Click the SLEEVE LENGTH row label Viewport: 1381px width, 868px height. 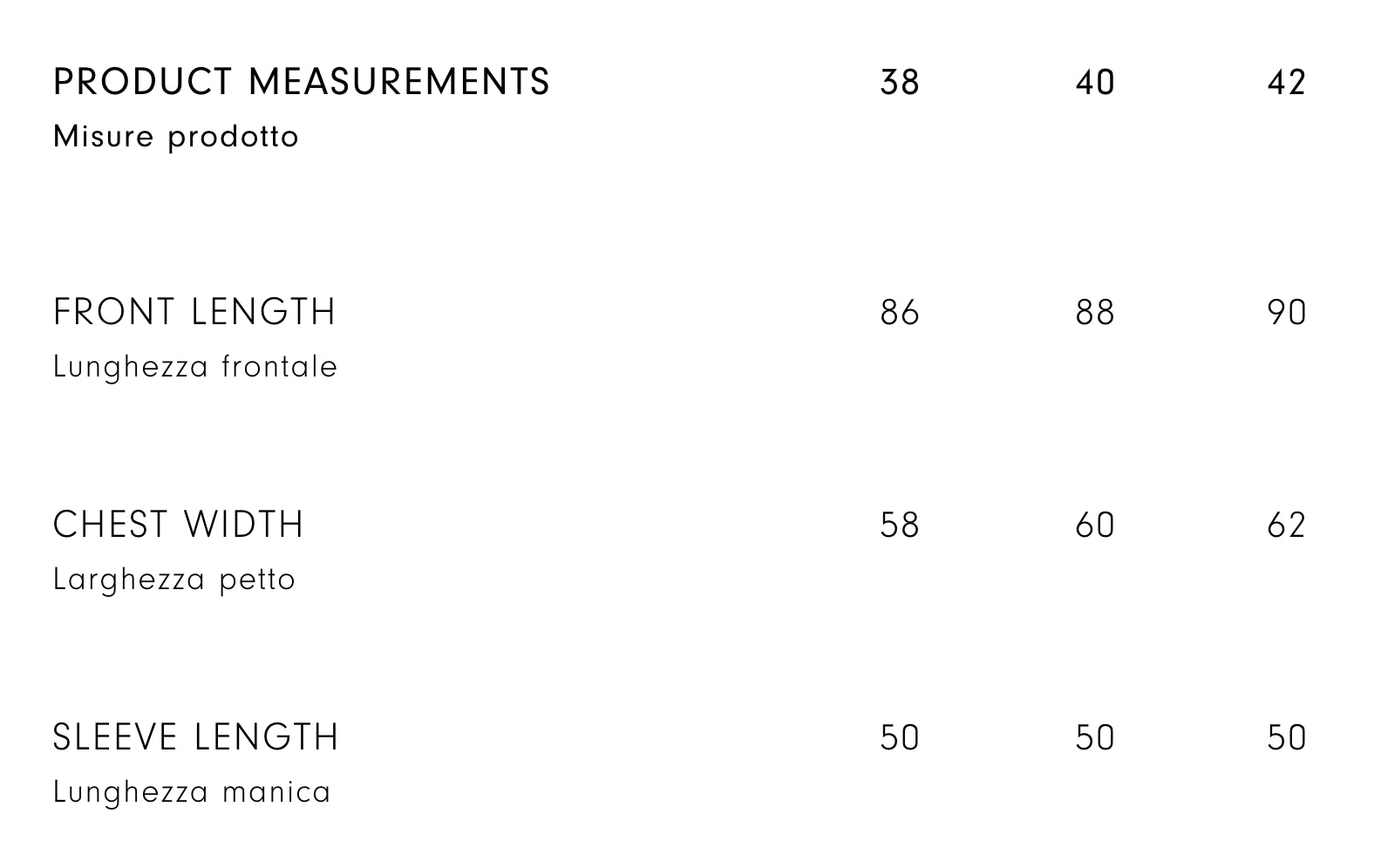click(195, 737)
